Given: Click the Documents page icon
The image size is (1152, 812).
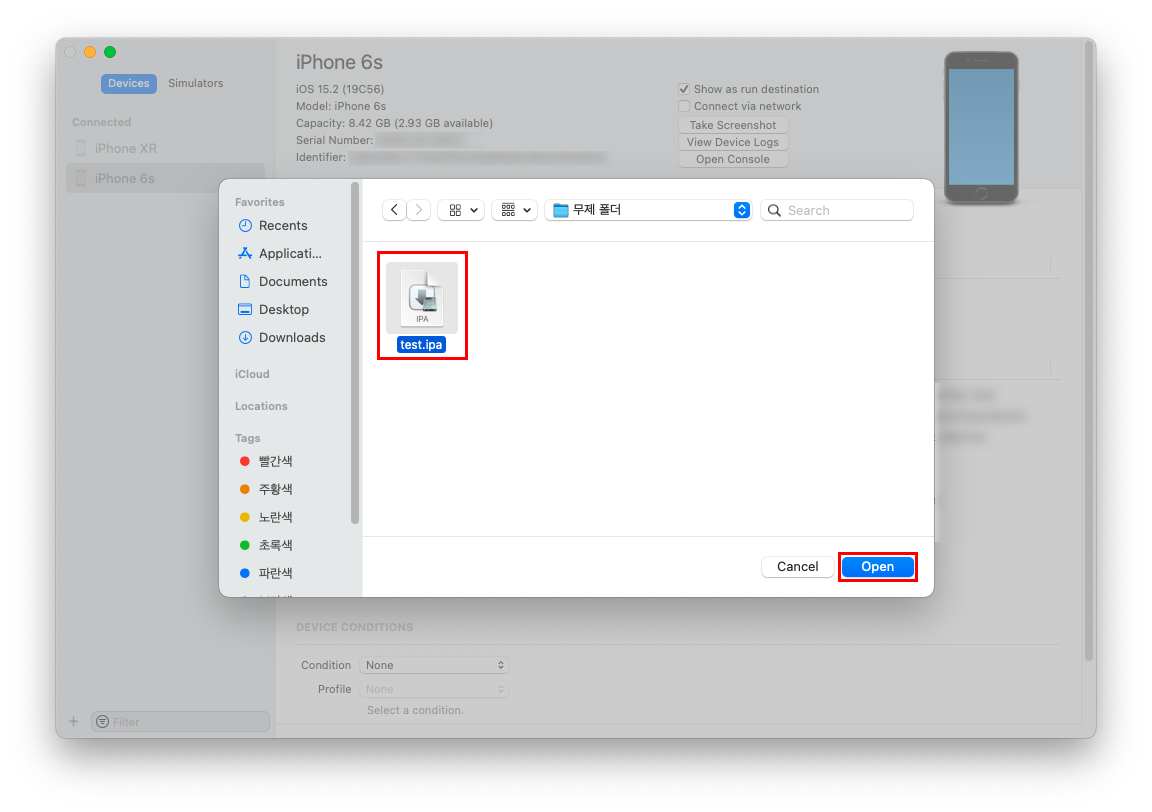Looking at the screenshot, I should (x=245, y=281).
